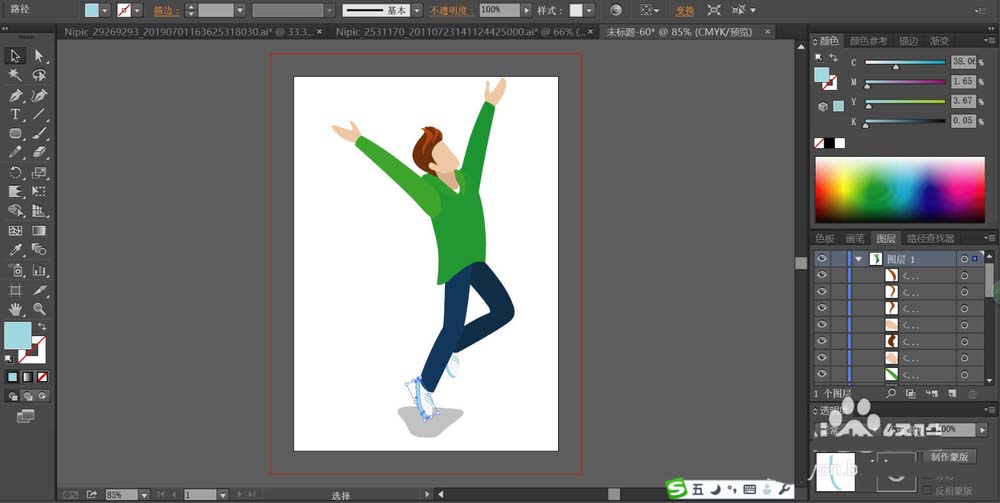Open the fill color dropdown in control bar

[x=107, y=10]
